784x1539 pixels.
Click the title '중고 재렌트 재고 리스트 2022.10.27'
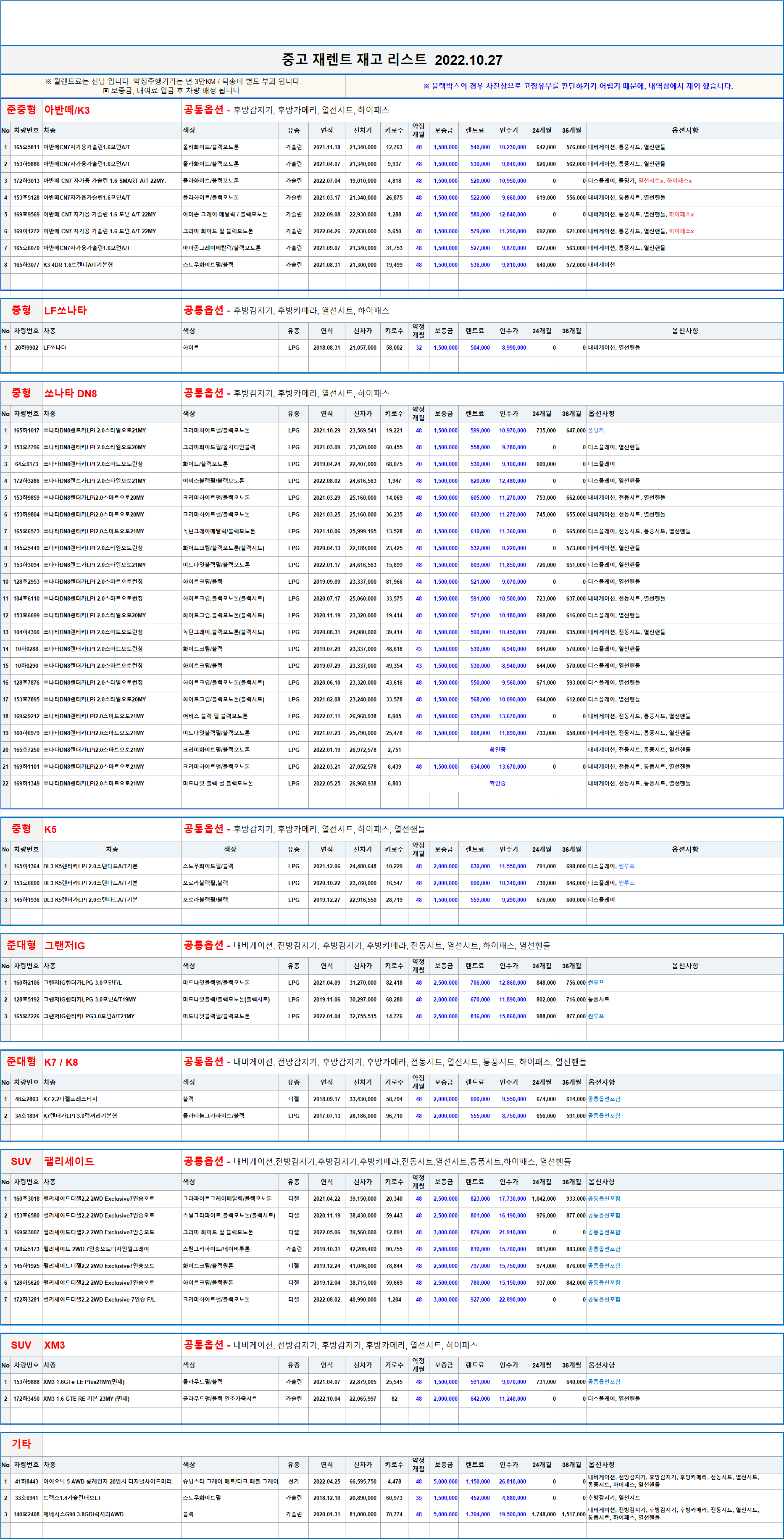392,60
